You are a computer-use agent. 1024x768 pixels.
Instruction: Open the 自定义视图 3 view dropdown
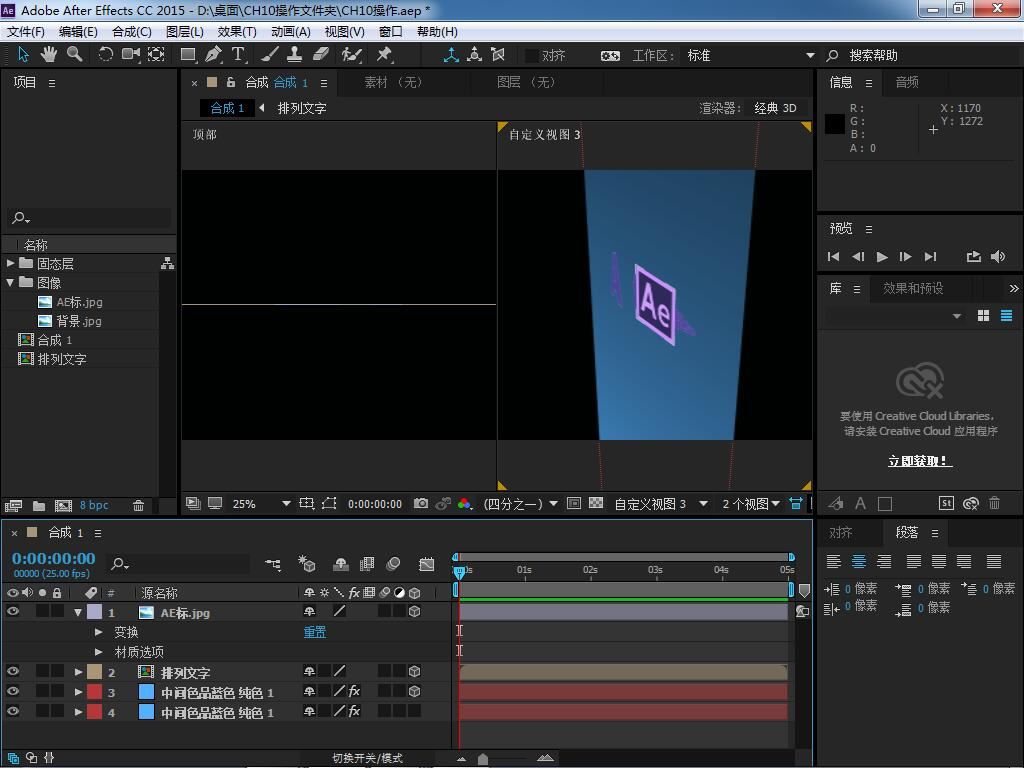tap(660, 504)
